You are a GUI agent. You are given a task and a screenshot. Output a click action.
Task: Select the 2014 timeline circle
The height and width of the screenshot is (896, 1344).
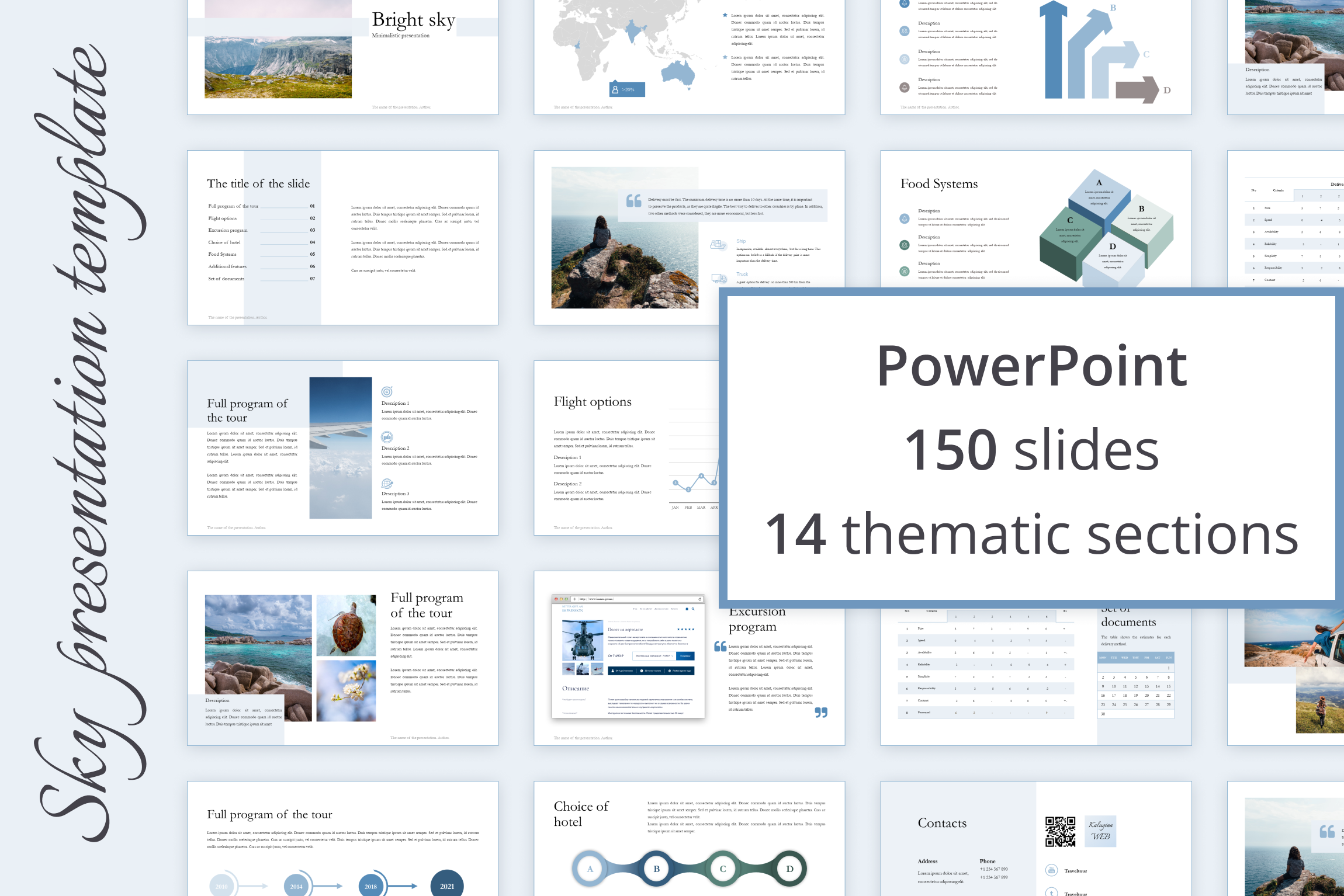296,885
